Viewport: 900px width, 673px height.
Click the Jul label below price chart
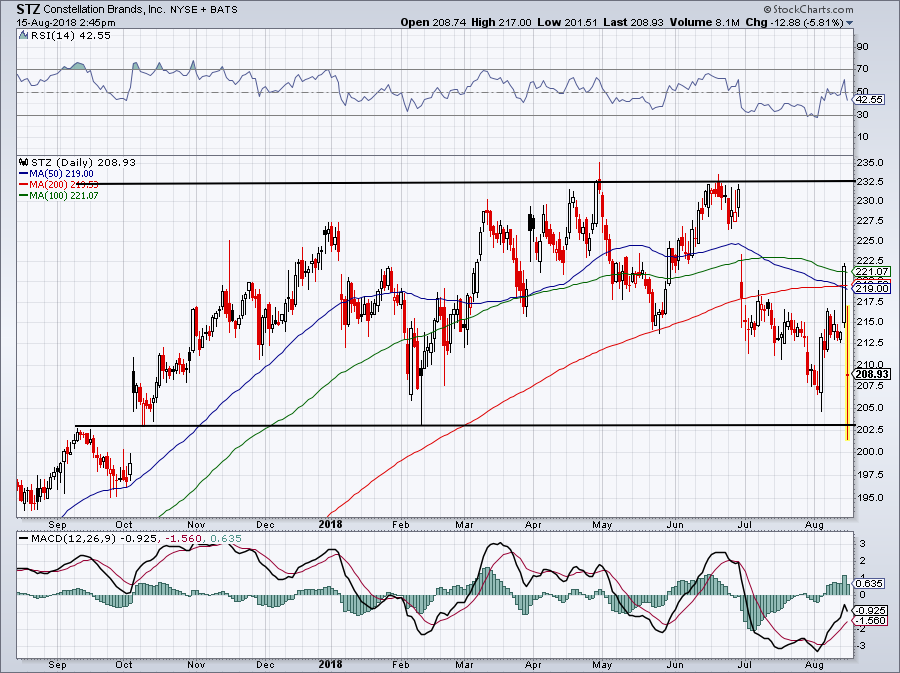[744, 524]
